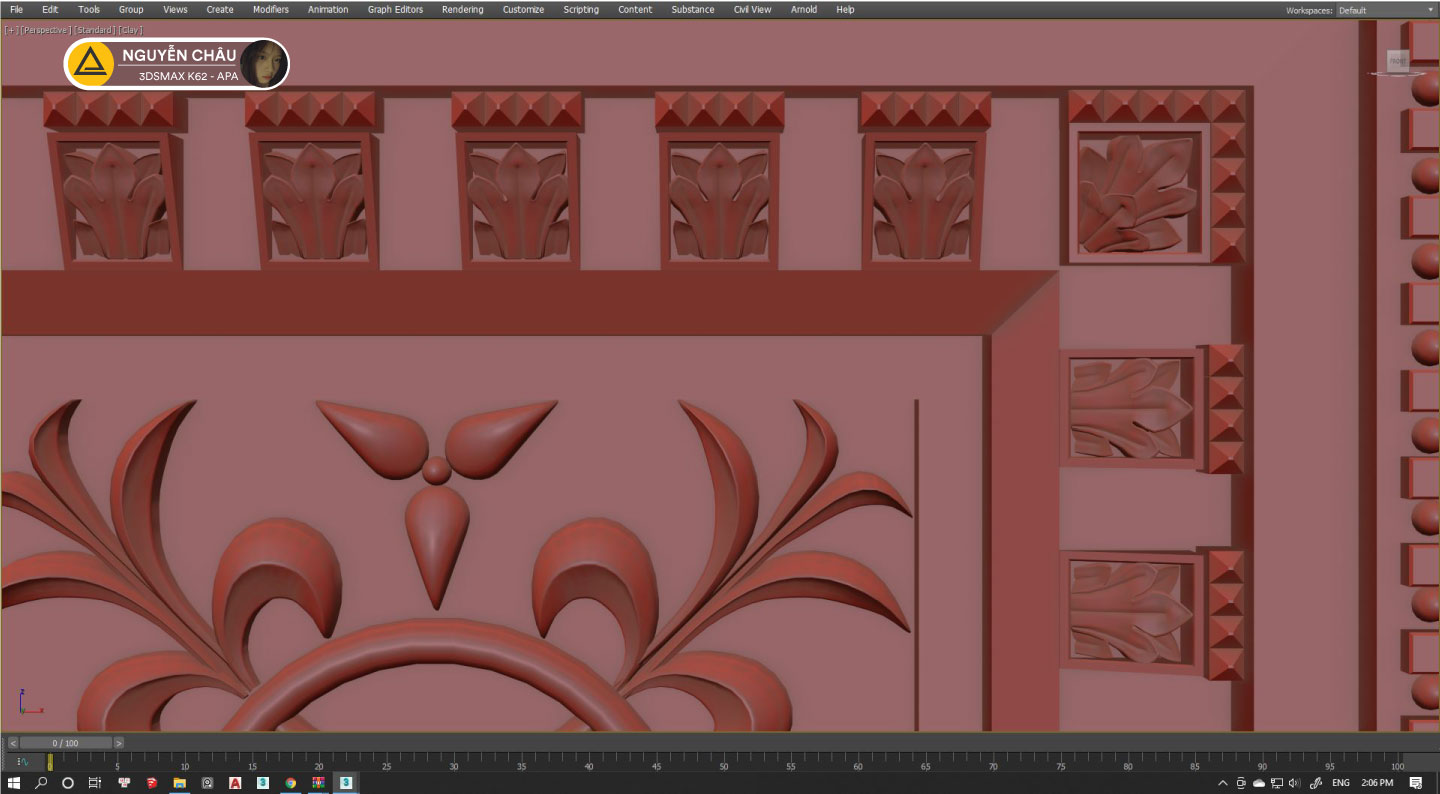This screenshot has height=794, width=1440.
Task: Open the [Standard] shading viewport menu
Action: pyautogui.click(x=95, y=30)
